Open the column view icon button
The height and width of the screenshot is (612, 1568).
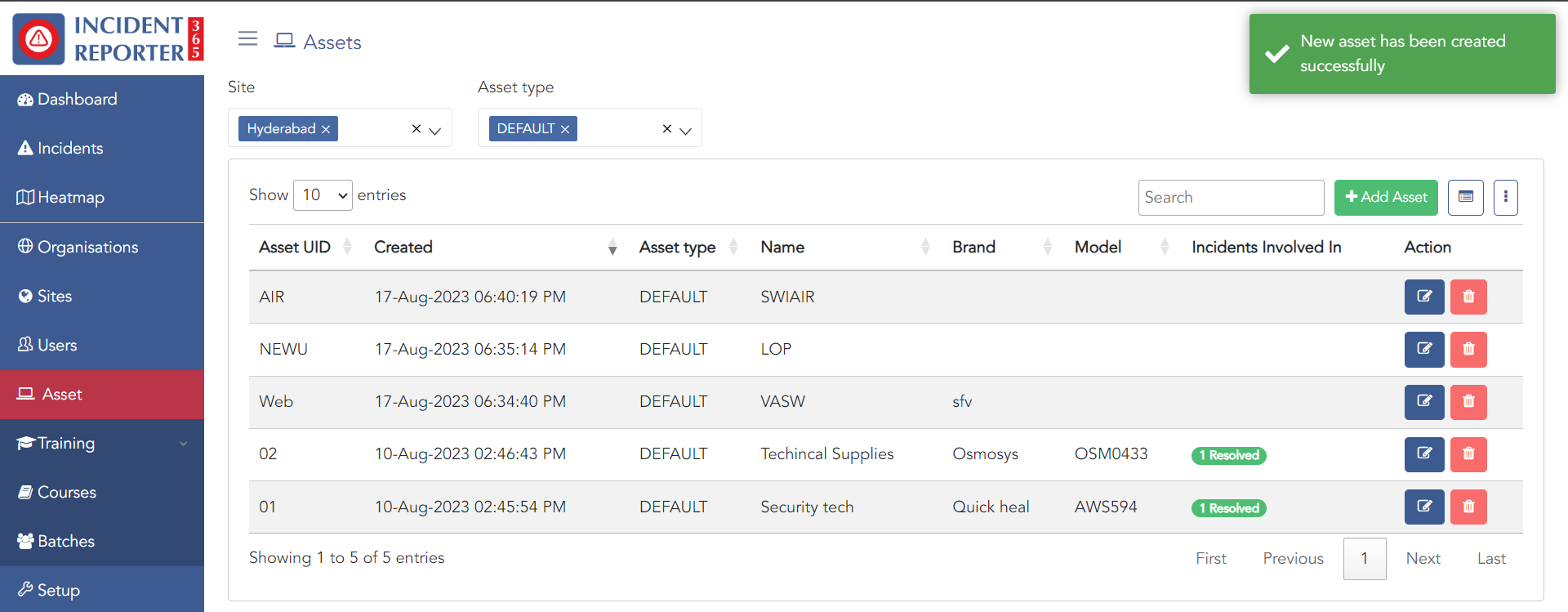pos(1465,197)
